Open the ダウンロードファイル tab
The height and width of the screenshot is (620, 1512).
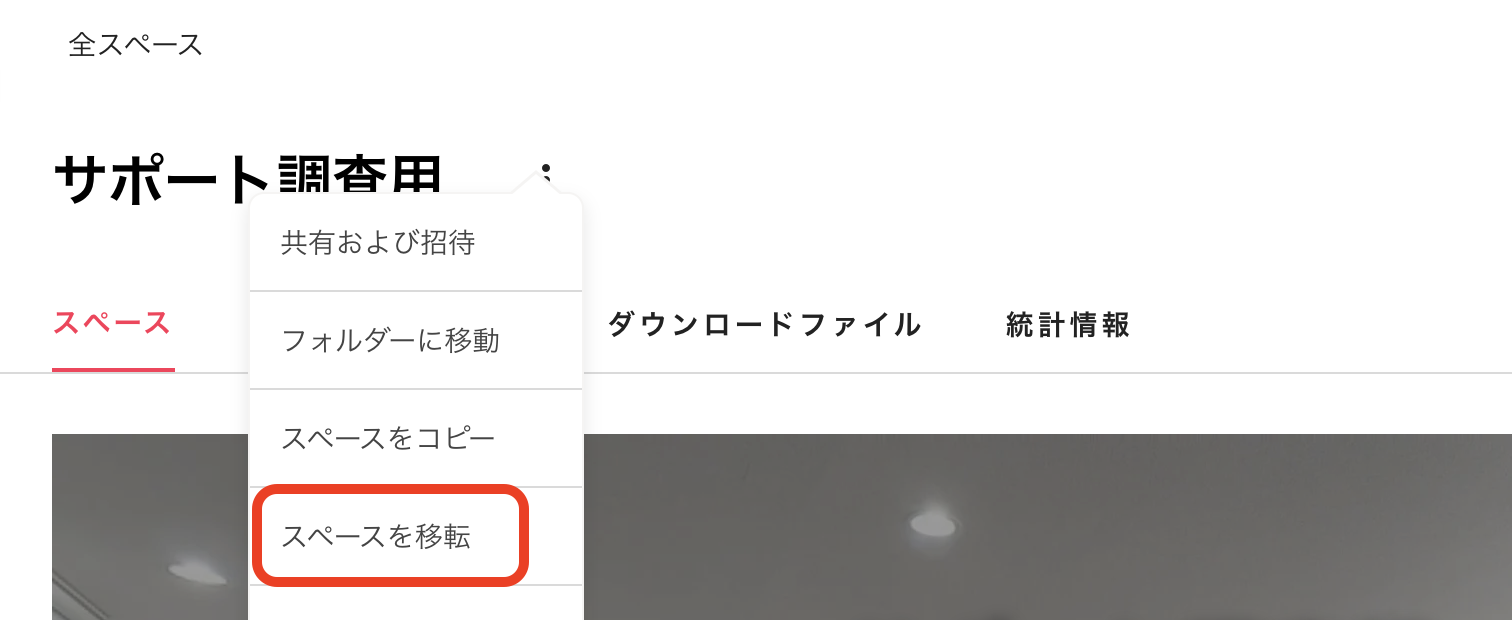click(x=764, y=324)
